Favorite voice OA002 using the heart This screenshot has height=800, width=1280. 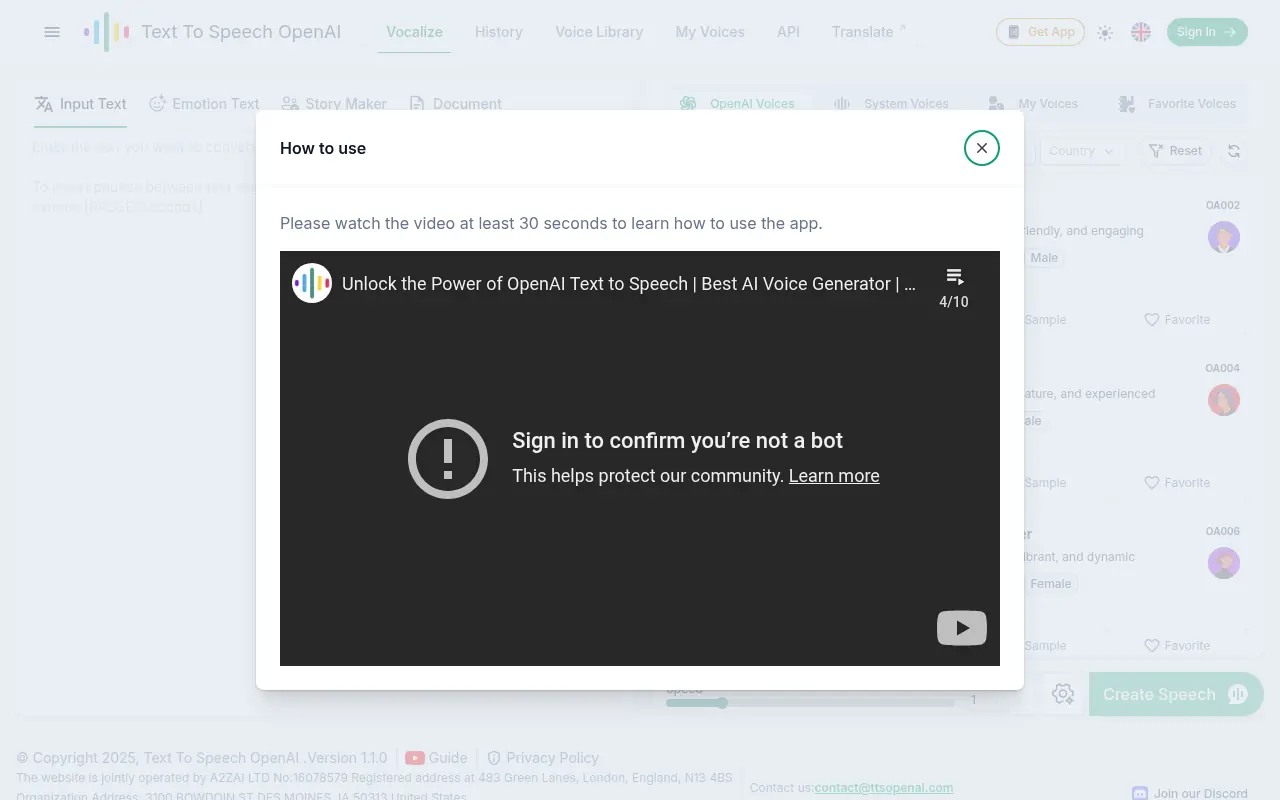tap(1152, 319)
